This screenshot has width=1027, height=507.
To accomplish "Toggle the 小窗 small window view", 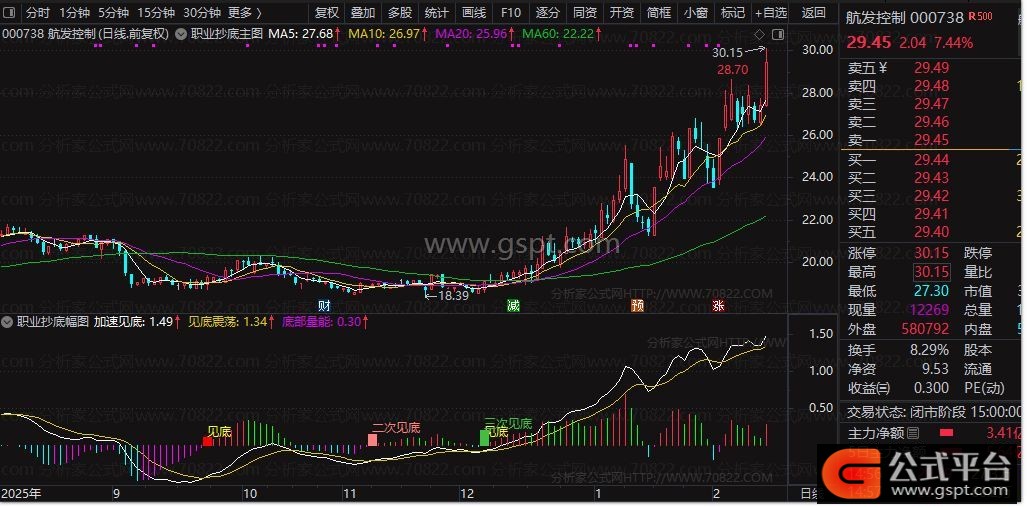I will coord(695,13).
